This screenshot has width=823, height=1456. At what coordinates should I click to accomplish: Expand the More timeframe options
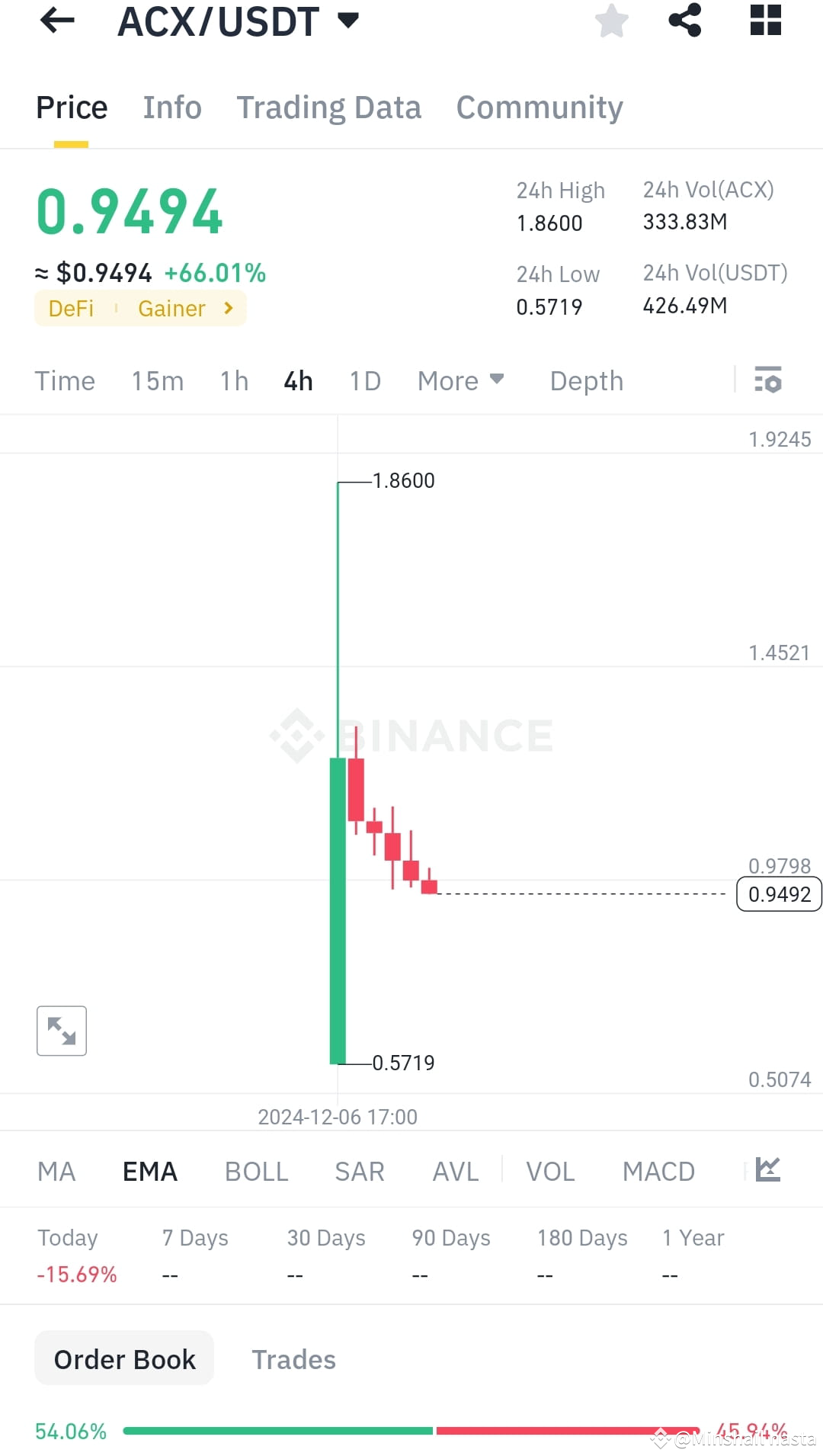(460, 380)
